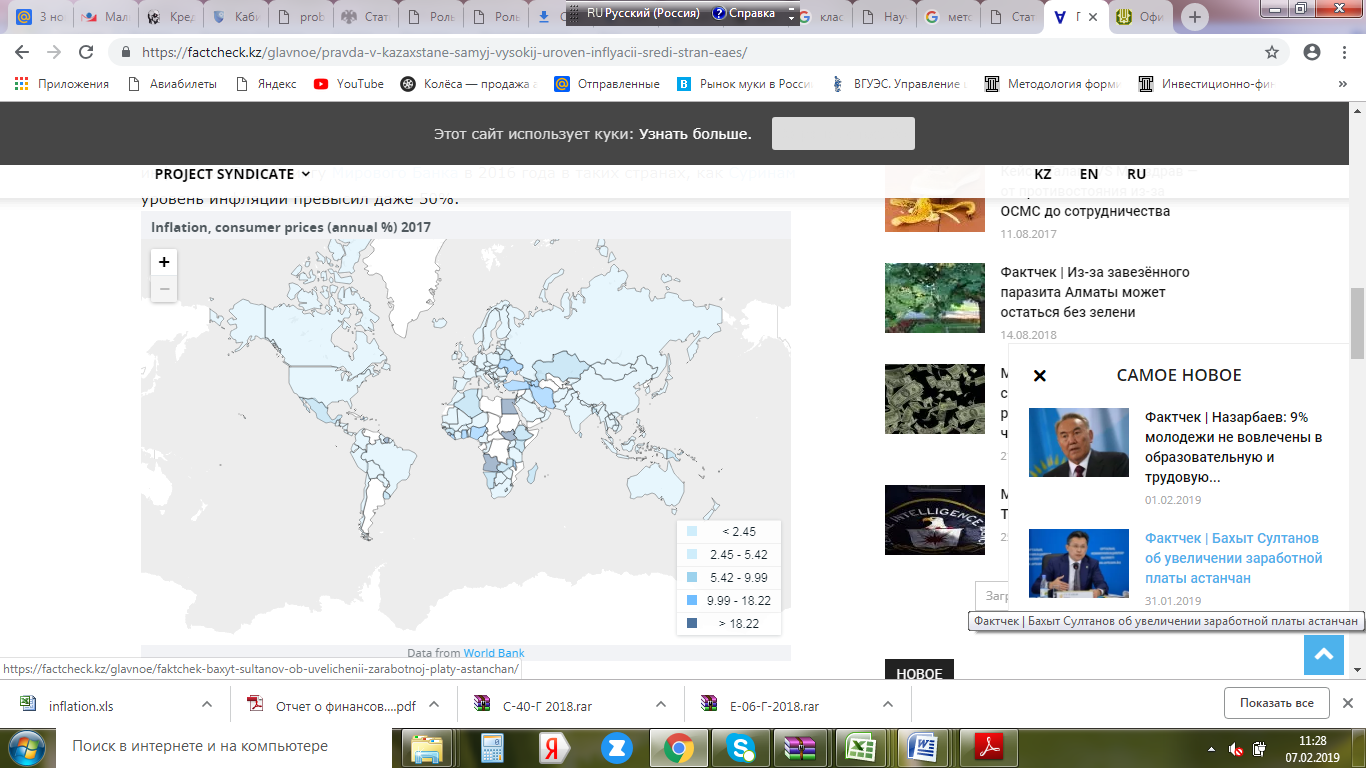
Task: Switch site language to EN
Action: [x=1089, y=174]
